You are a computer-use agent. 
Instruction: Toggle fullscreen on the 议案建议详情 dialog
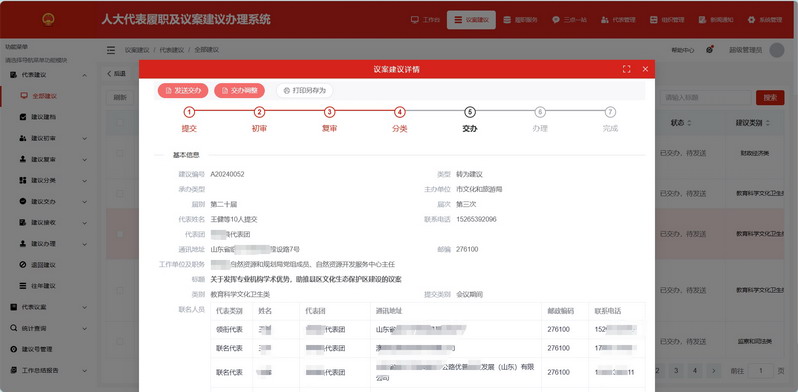point(626,69)
